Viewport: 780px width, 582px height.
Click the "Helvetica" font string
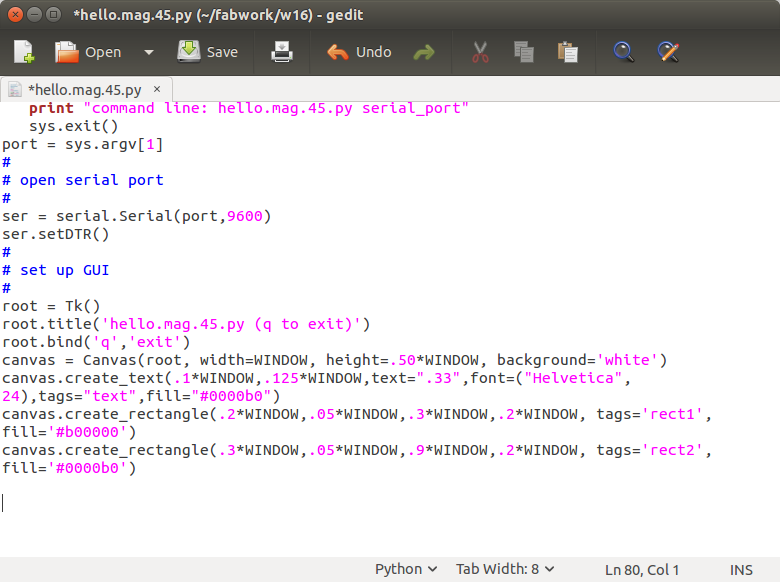click(x=573, y=378)
